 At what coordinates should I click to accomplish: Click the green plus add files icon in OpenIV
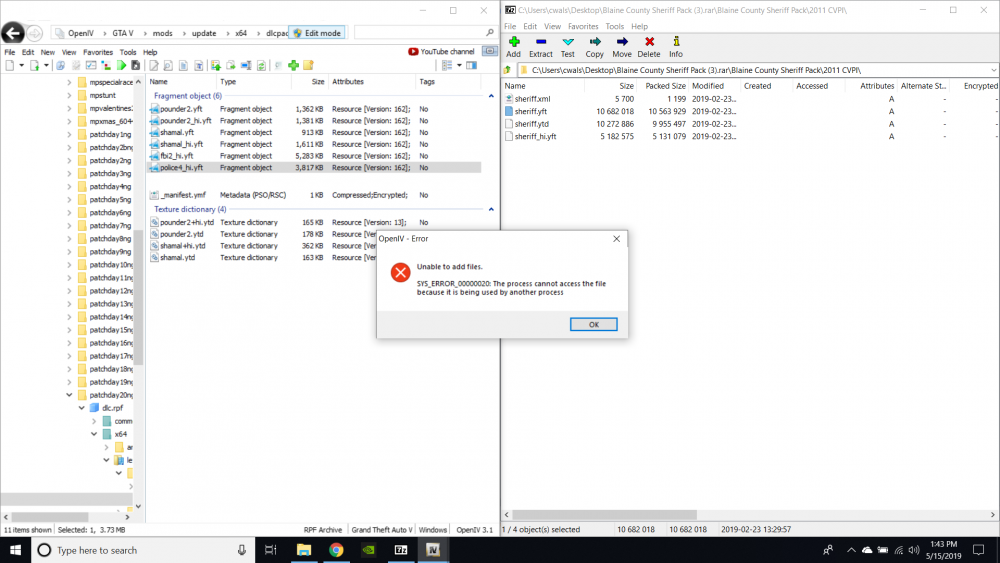click(x=293, y=66)
